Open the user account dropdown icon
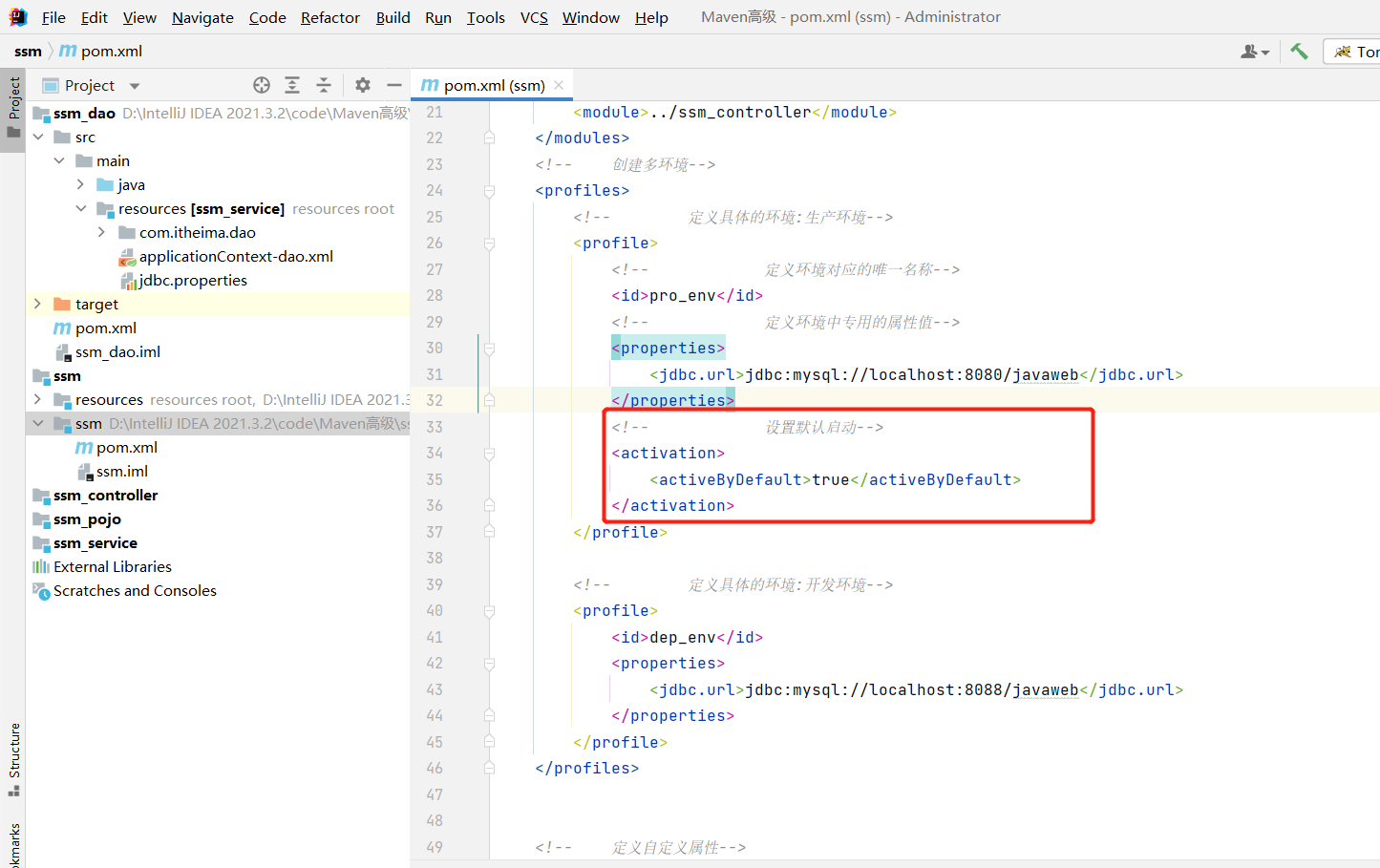1380x868 pixels. 1255,52
